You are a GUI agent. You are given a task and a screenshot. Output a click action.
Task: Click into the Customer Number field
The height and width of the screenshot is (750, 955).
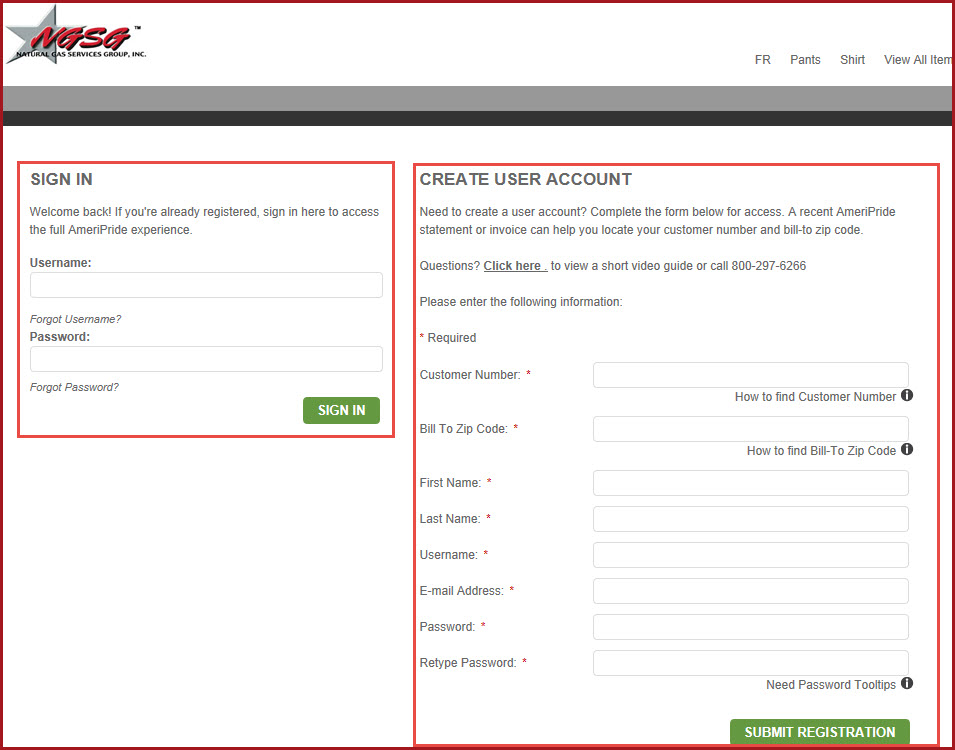pyautogui.click(x=750, y=375)
